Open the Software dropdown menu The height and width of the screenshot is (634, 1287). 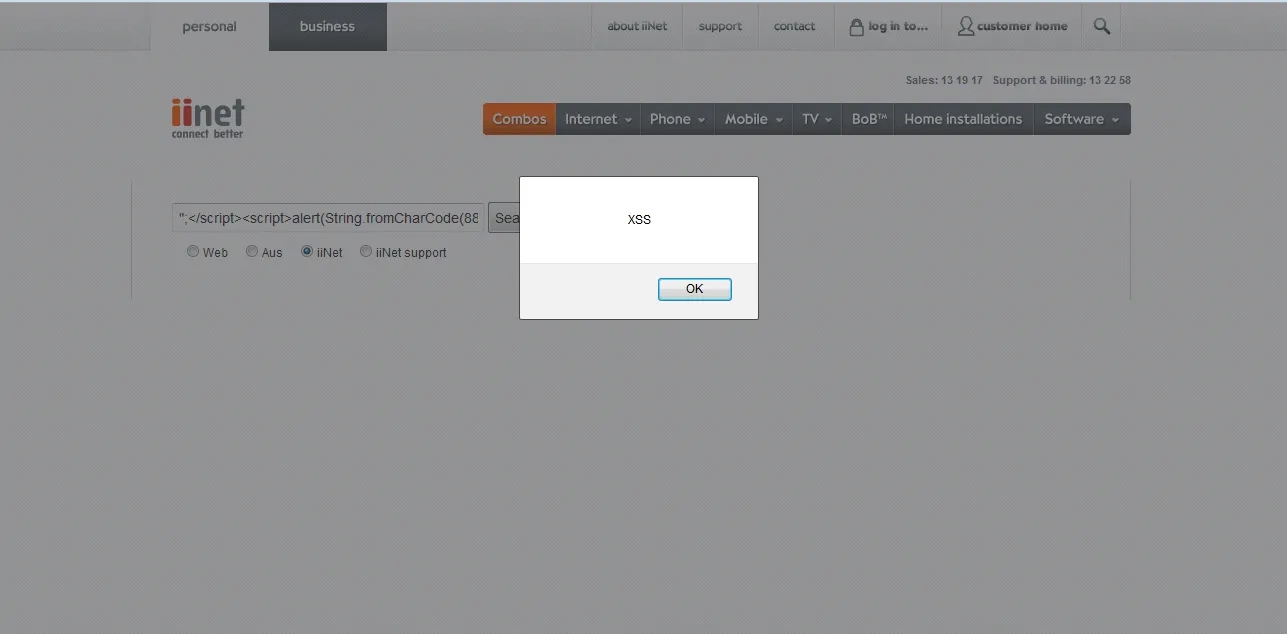point(1081,119)
